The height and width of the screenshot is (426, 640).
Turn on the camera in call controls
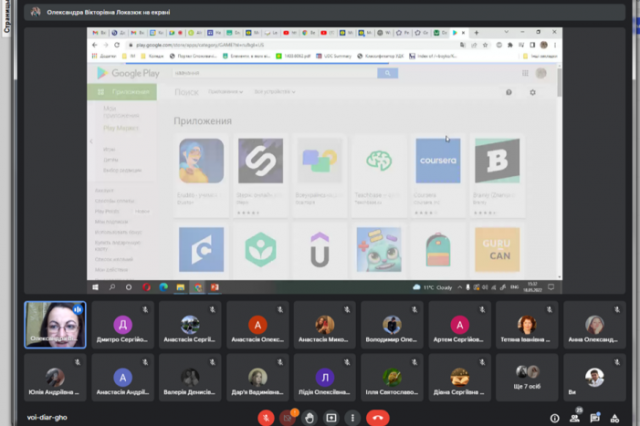click(287, 417)
